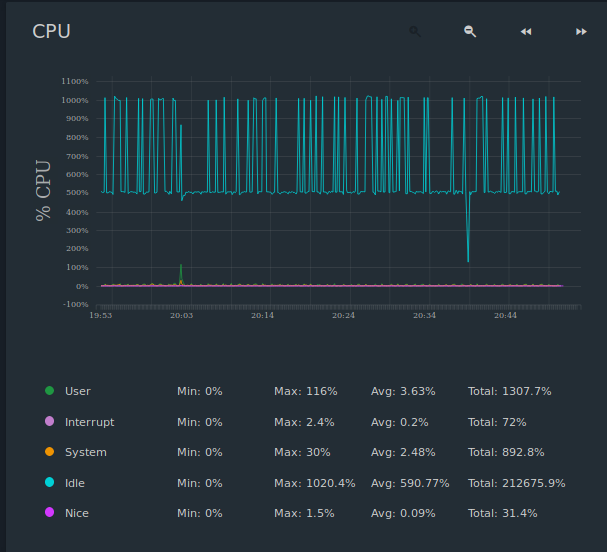Toggle the Nice series label
This screenshot has width=607, height=552.
76,513
